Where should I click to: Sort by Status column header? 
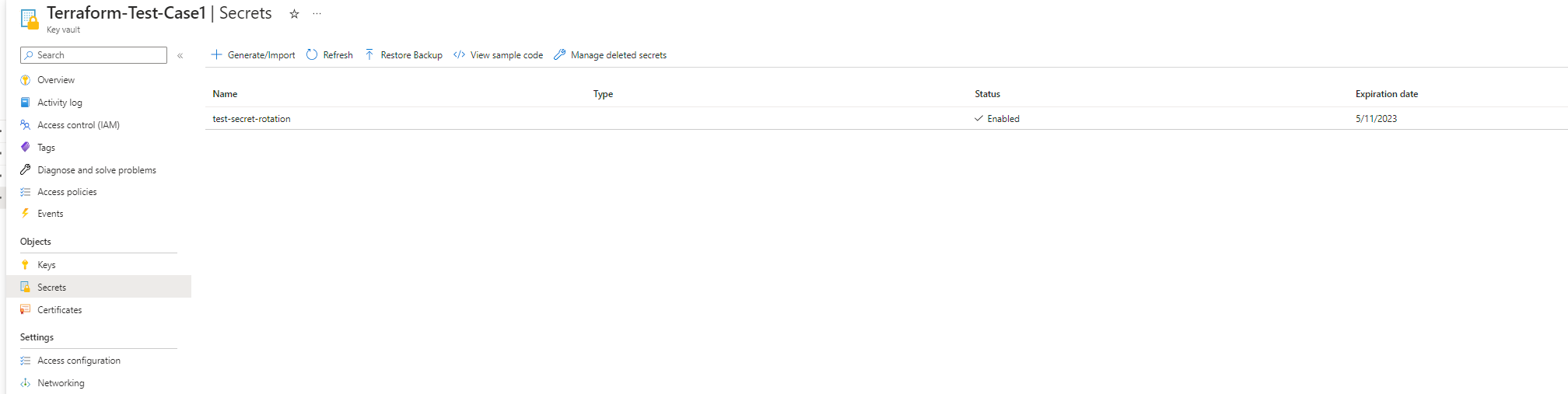coord(987,94)
